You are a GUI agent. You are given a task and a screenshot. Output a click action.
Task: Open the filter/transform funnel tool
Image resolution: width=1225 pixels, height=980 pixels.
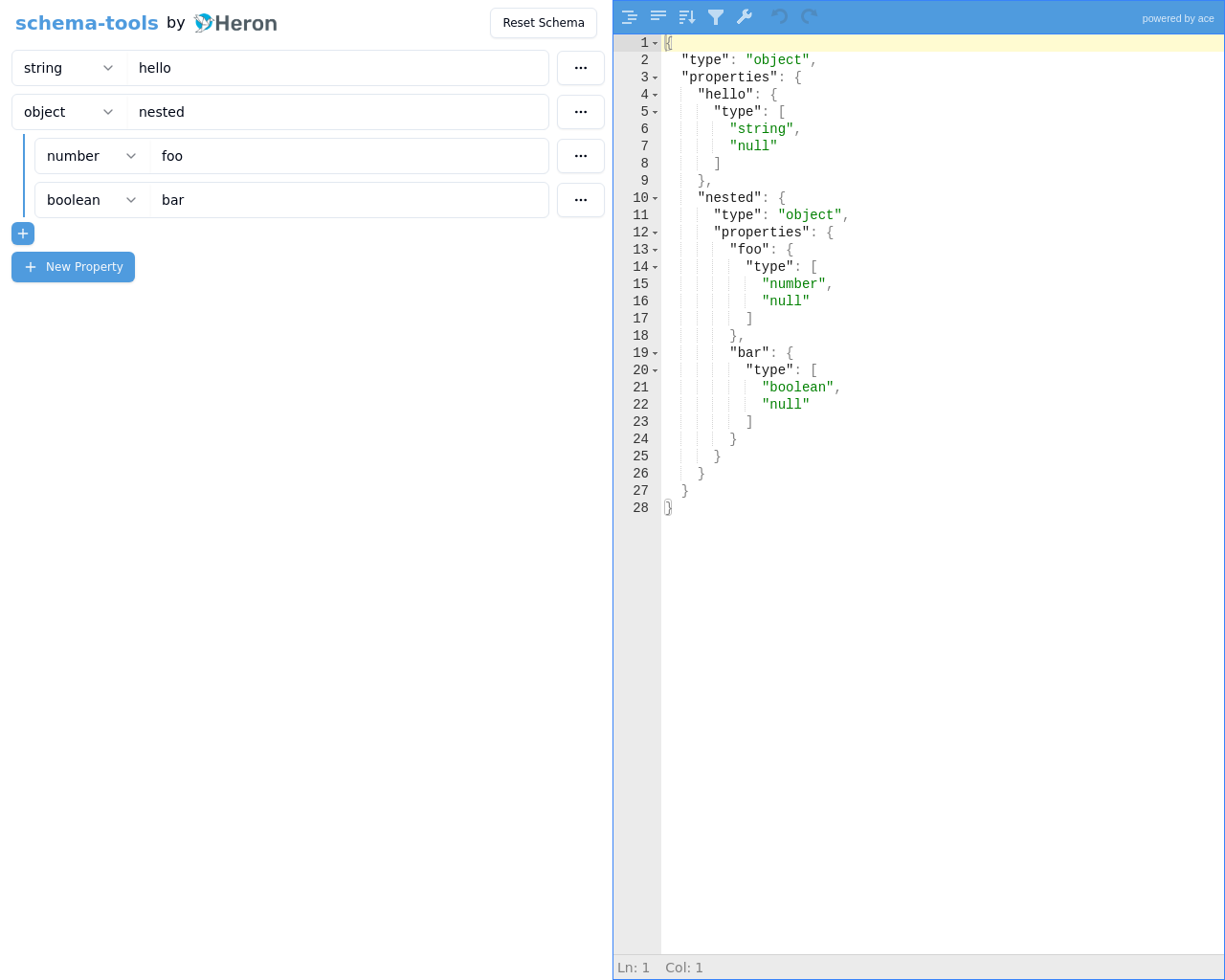(716, 17)
